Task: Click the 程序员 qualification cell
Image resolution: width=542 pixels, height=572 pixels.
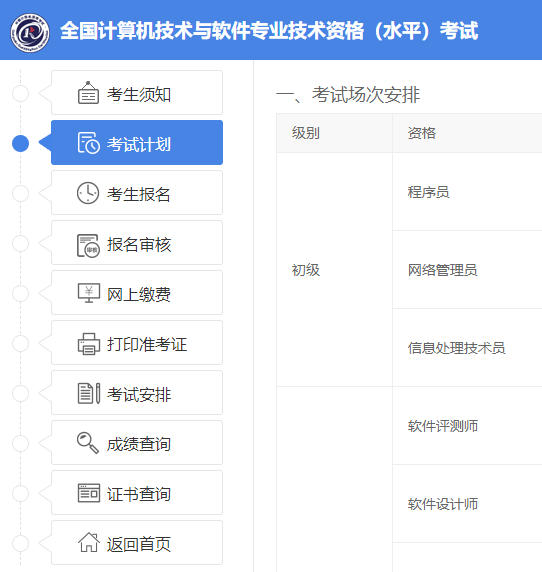Action: click(467, 192)
